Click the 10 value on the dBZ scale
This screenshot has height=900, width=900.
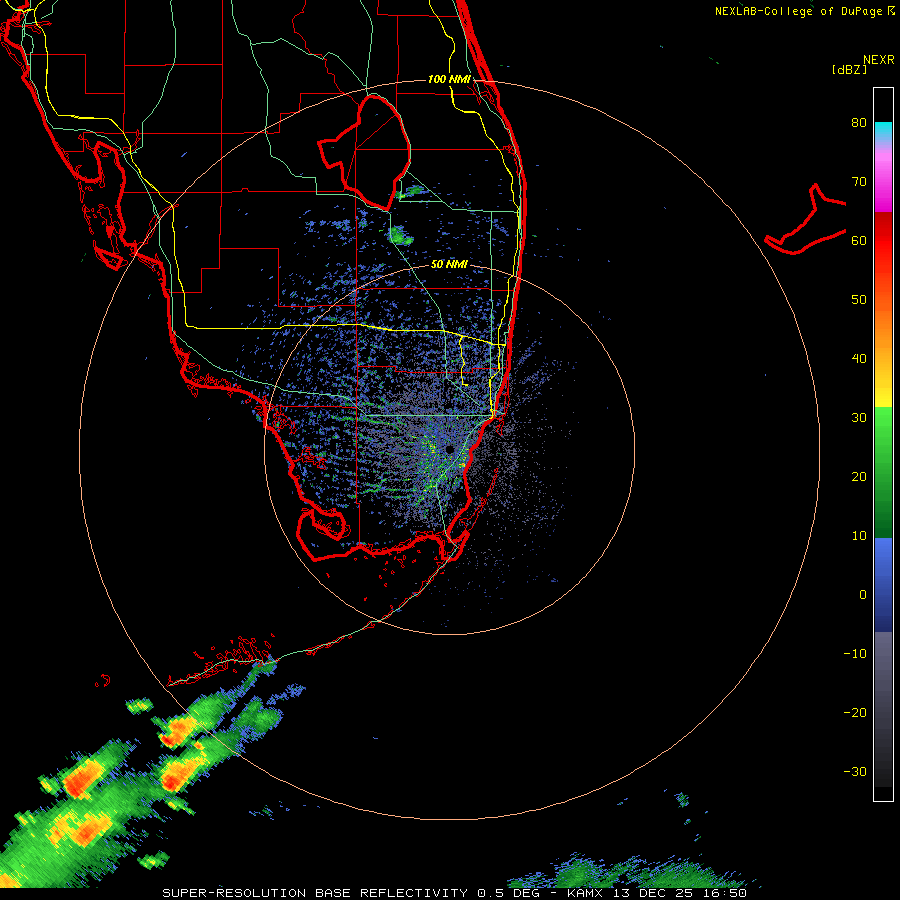pyautogui.click(x=859, y=536)
